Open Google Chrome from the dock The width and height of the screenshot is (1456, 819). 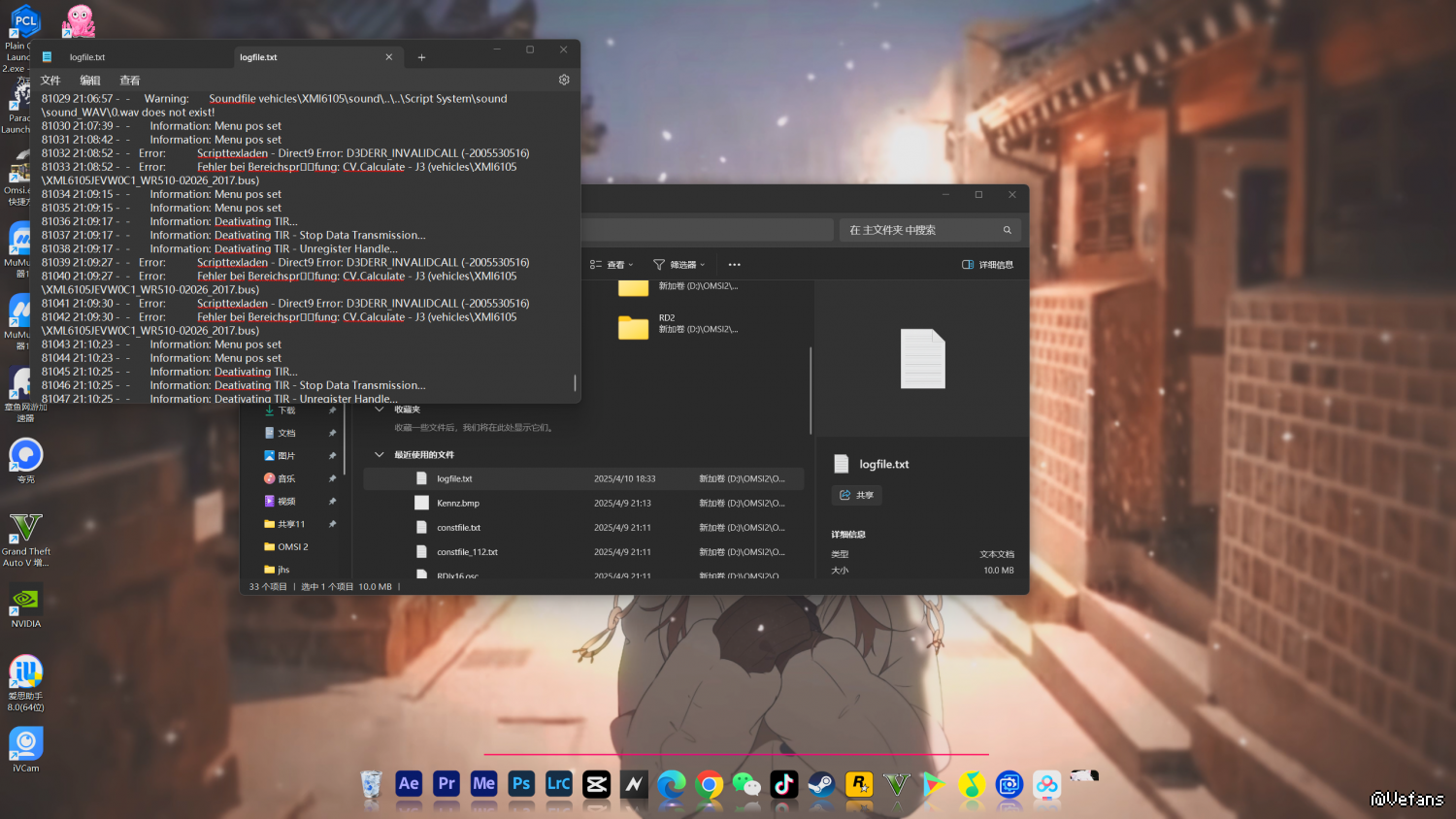coord(709,784)
